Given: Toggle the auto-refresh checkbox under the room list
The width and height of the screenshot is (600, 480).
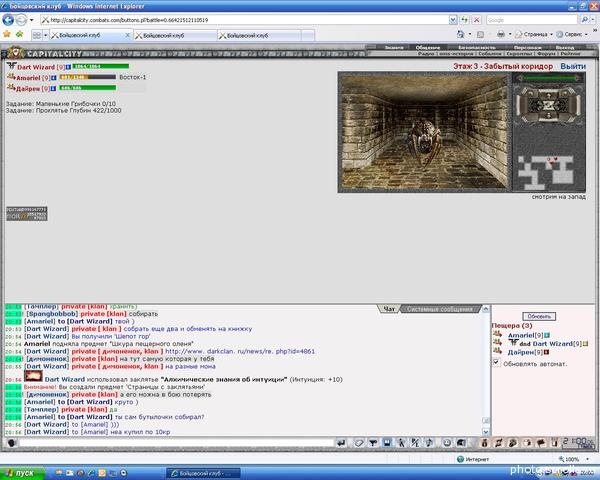Looking at the screenshot, I should pos(496,362).
